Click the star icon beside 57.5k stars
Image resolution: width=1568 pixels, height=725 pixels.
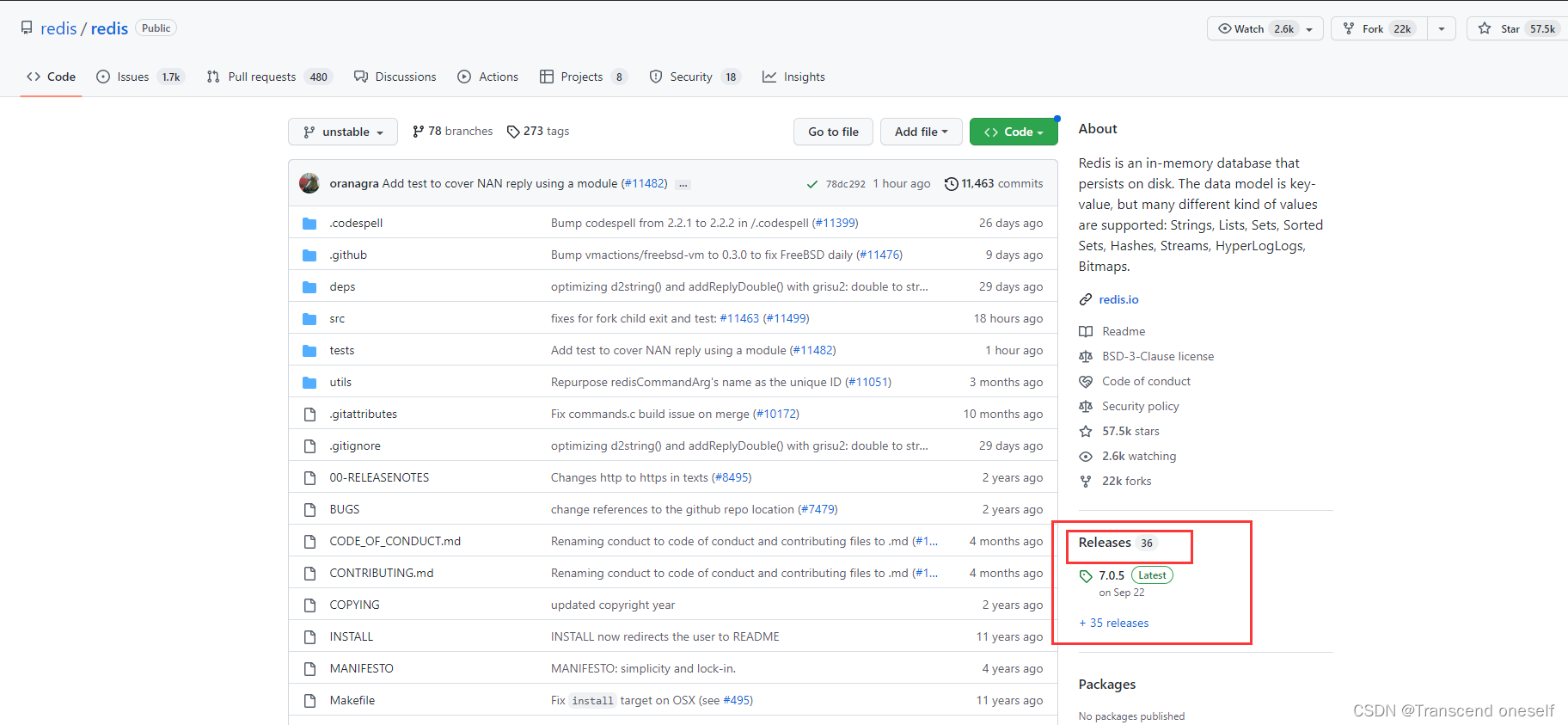pos(1086,432)
